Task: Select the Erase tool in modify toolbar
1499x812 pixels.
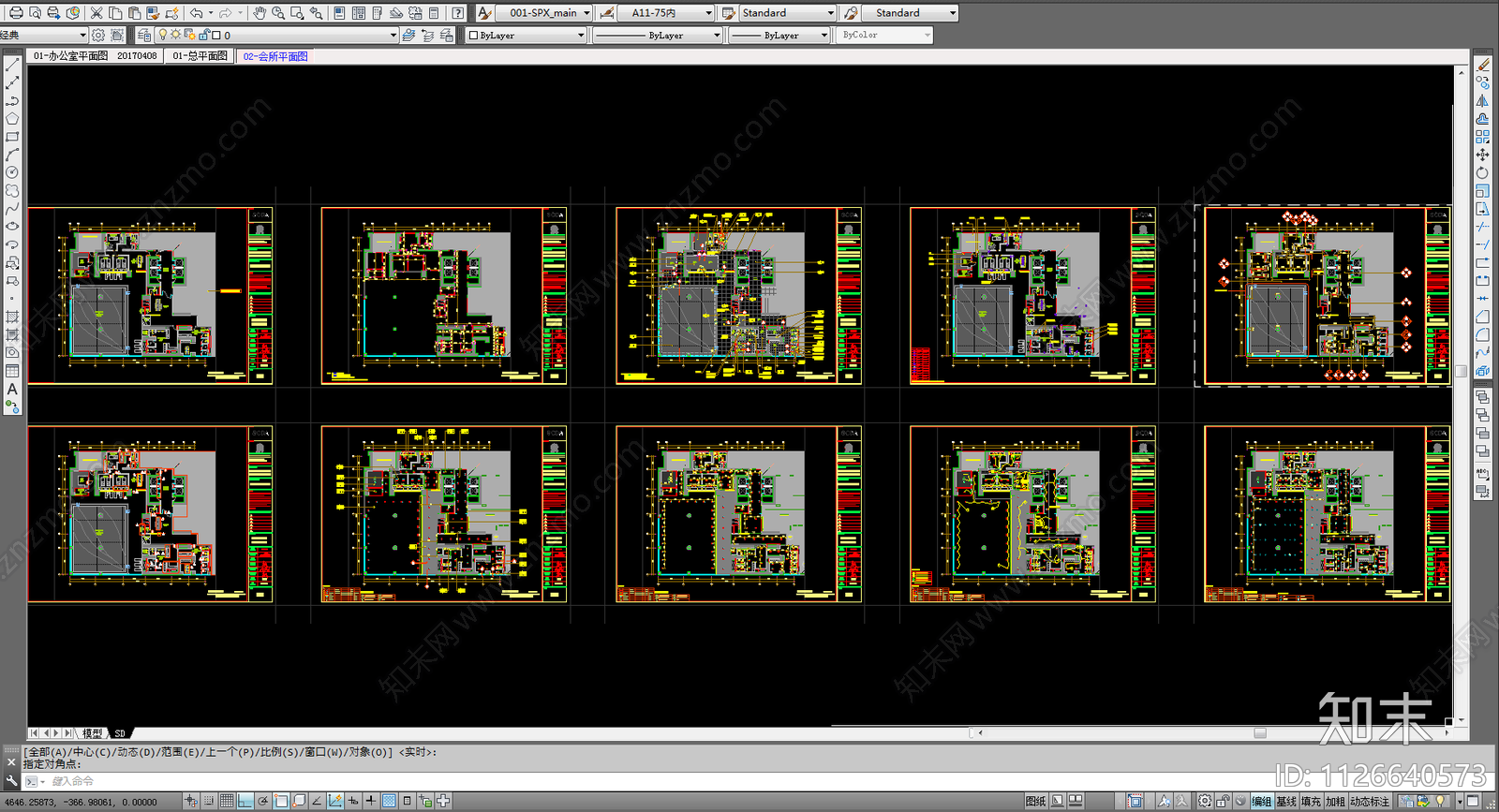Action: coord(1482,65)
